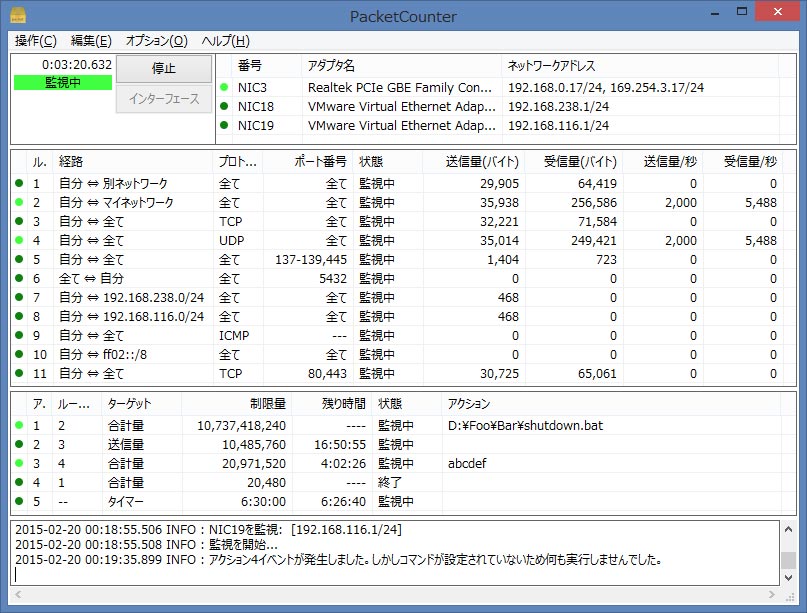The height and width of the screenshot is (613, 807).
Task: Click the インターフェース button
Action: click(x=164, y=99)
